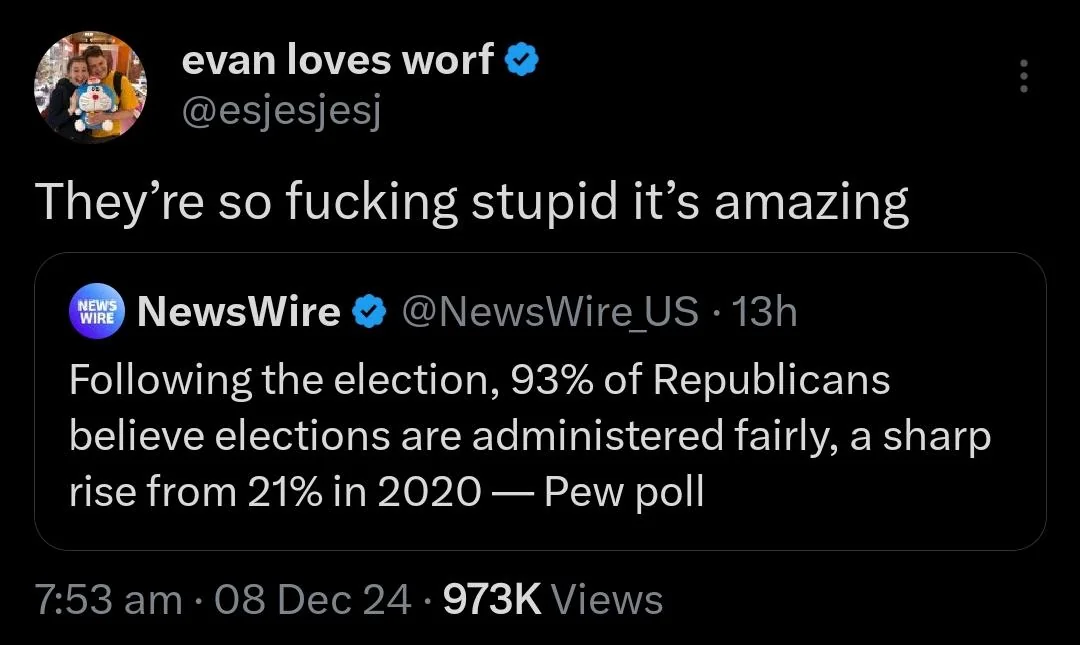Select the "They're so fucking stupid" post text
1080x645 pixels.
pyautogui.click(x=472, y=203)
